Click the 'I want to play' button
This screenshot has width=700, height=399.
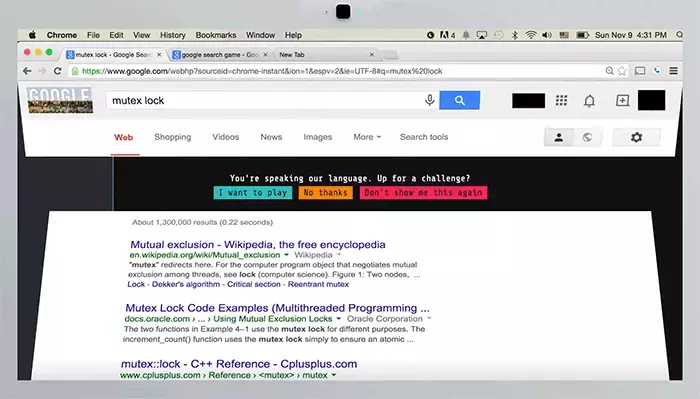point(253,193)
